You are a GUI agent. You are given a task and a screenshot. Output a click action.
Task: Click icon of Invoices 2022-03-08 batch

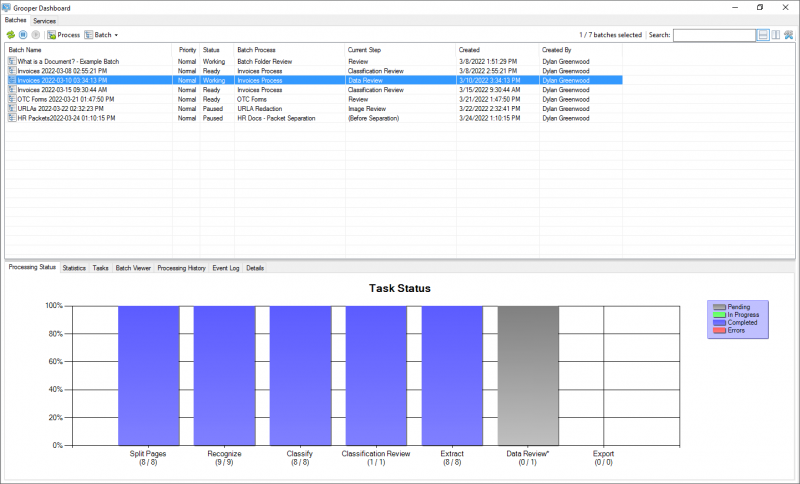pyautogui.click(x=12, y=71)
